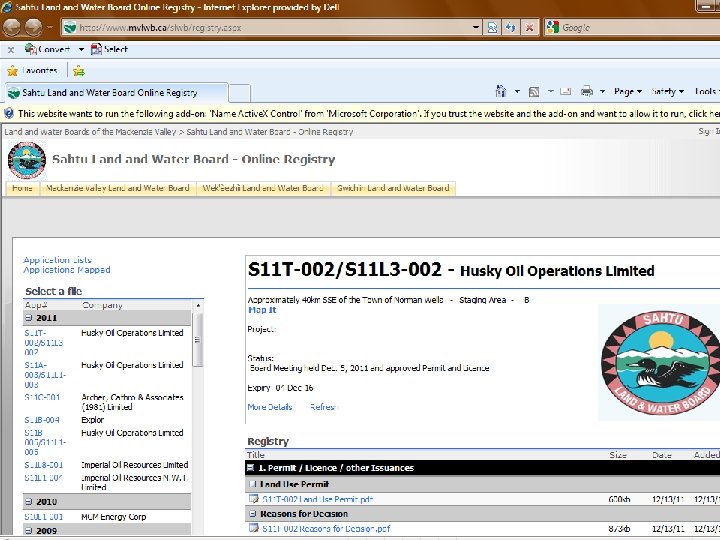
Task: Open the Print dropdown arrow
Action: pyautogui.click(x=602, y=91)
